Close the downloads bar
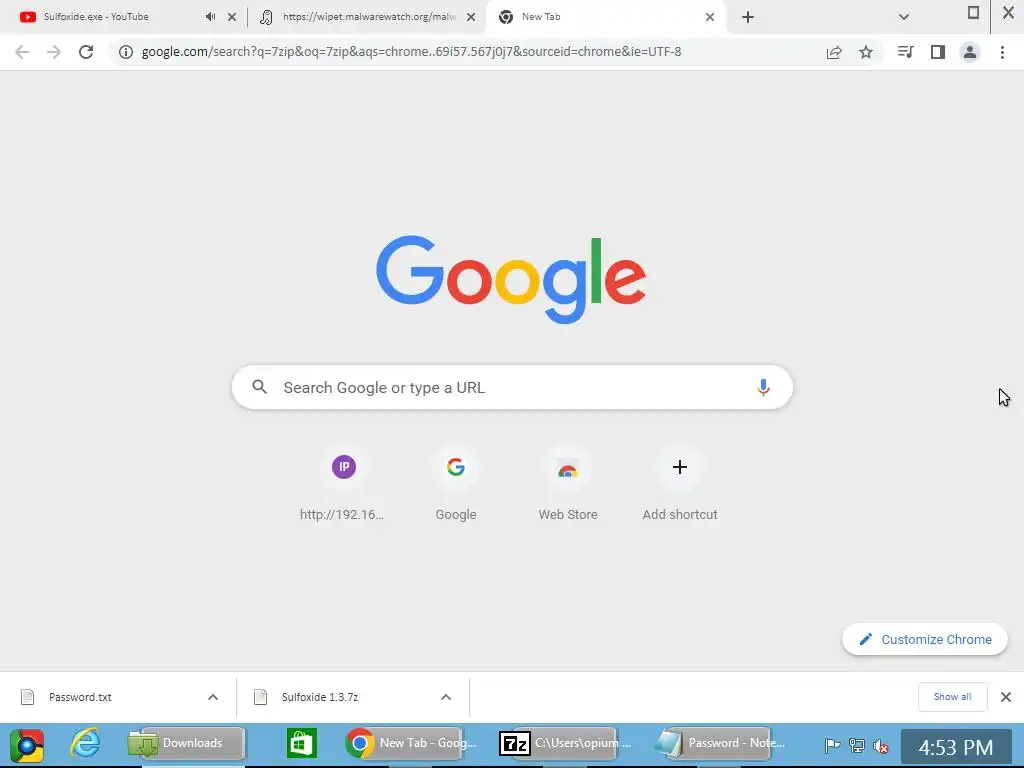This screenshot has height=768, width=1024. click(x=1006, y=697)
